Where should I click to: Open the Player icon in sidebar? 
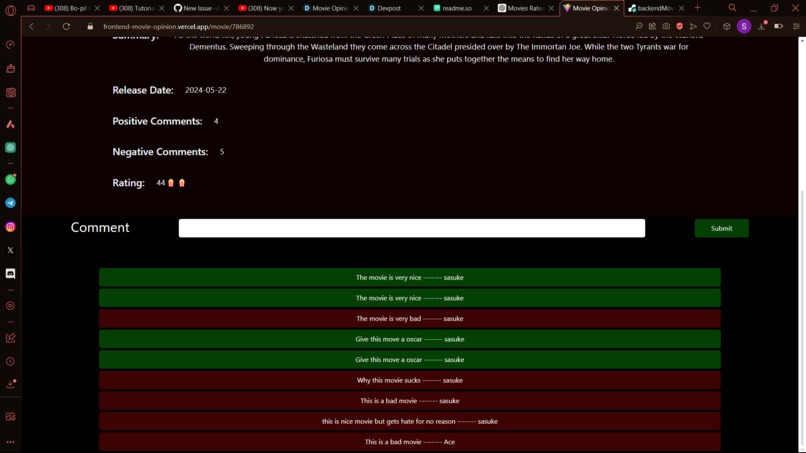[10, 306]
